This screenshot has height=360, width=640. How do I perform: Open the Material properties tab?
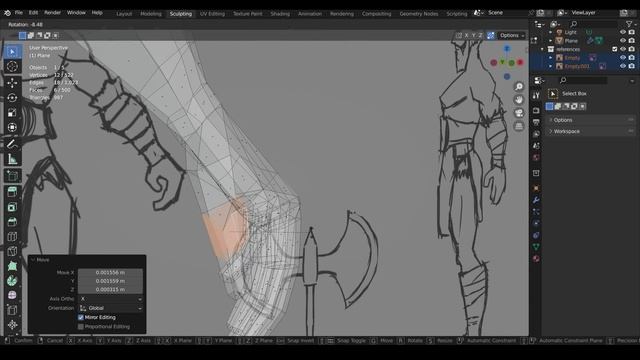point(536,258)
